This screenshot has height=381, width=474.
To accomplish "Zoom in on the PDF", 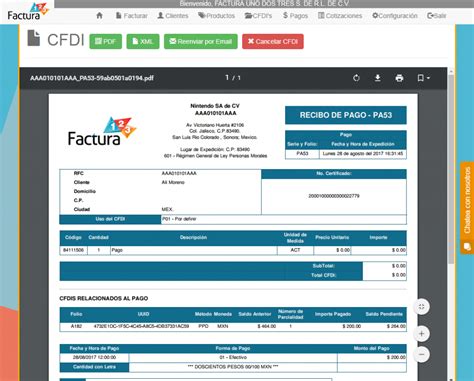I will tap(421, 334).
